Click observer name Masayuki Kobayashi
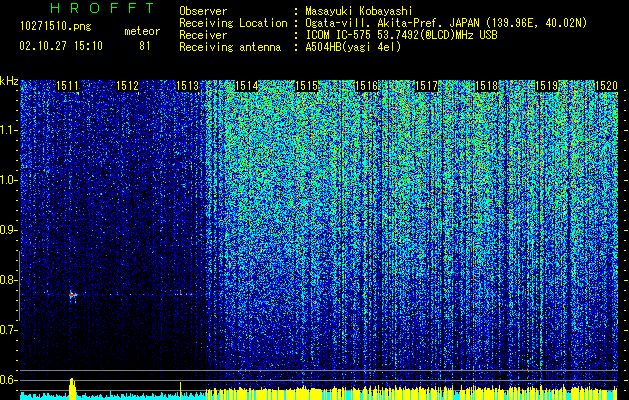629x400 pixels. [359, 11]
